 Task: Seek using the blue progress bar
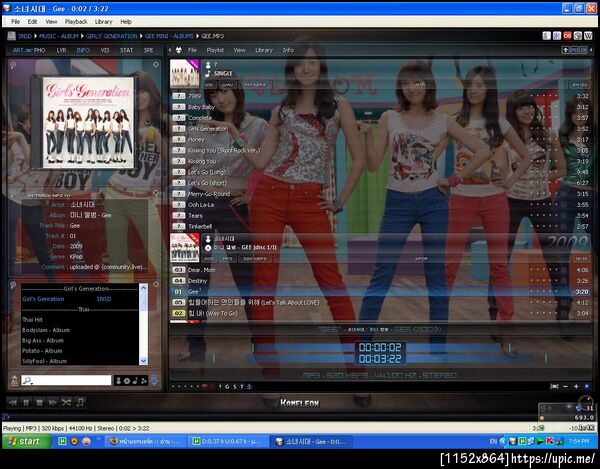(x=380, y=353)
